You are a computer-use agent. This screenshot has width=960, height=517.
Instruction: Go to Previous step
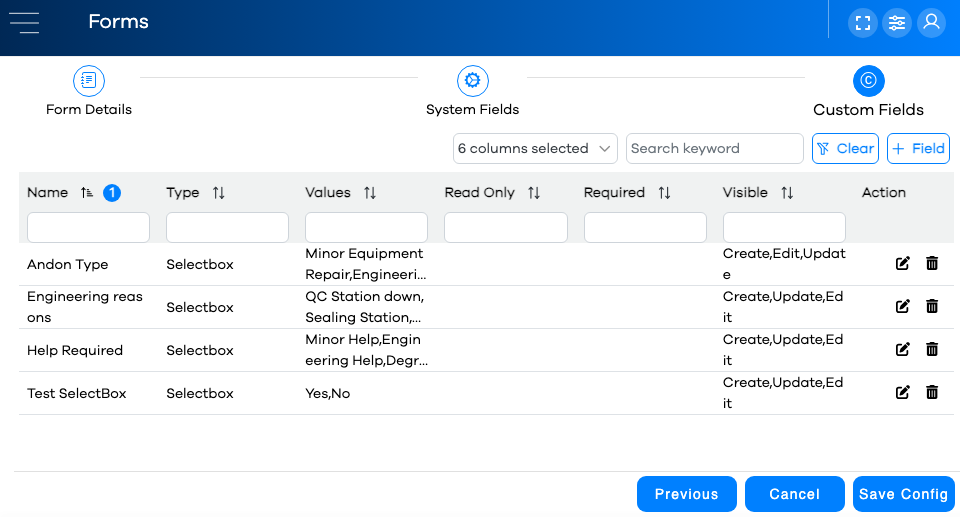[x=687, y=494]
